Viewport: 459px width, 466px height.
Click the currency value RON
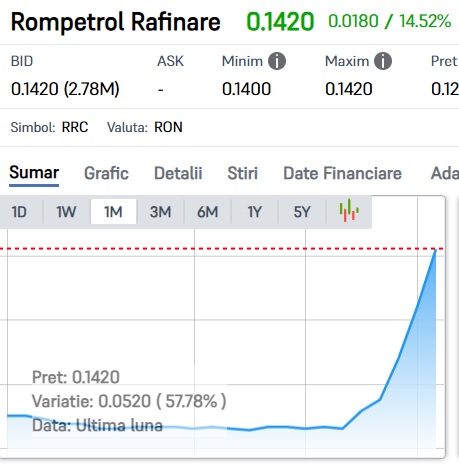click(x=168, y=127)
